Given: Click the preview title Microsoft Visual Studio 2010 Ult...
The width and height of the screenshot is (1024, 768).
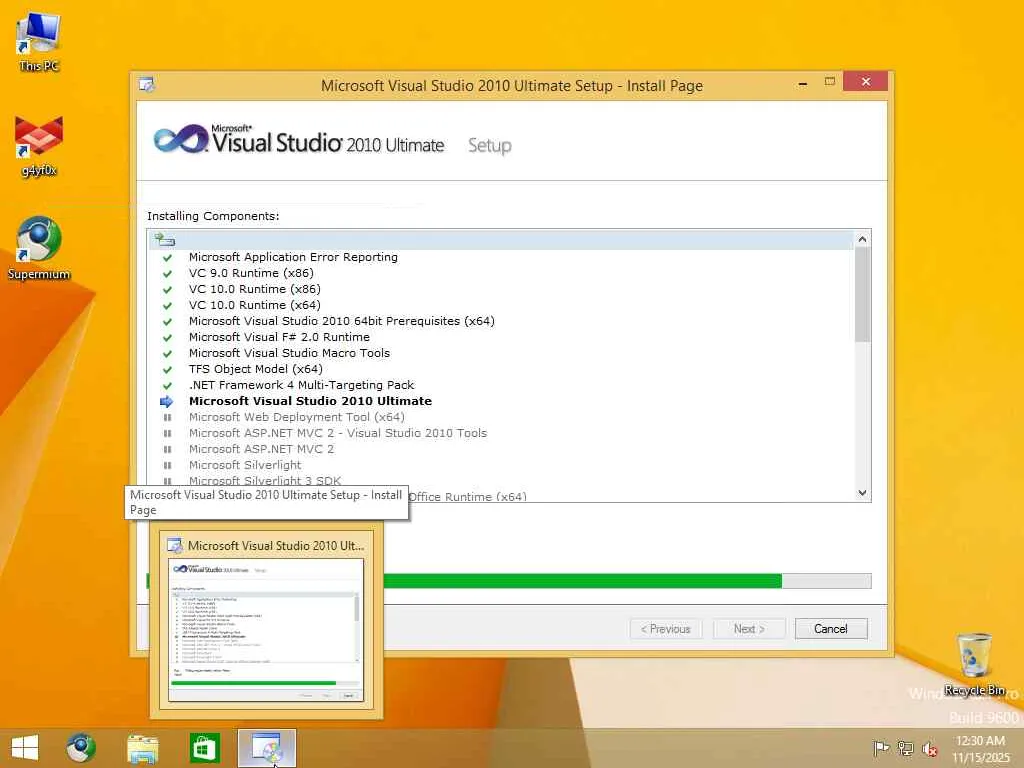Looking at the screenshot, I should pos(276,545).
